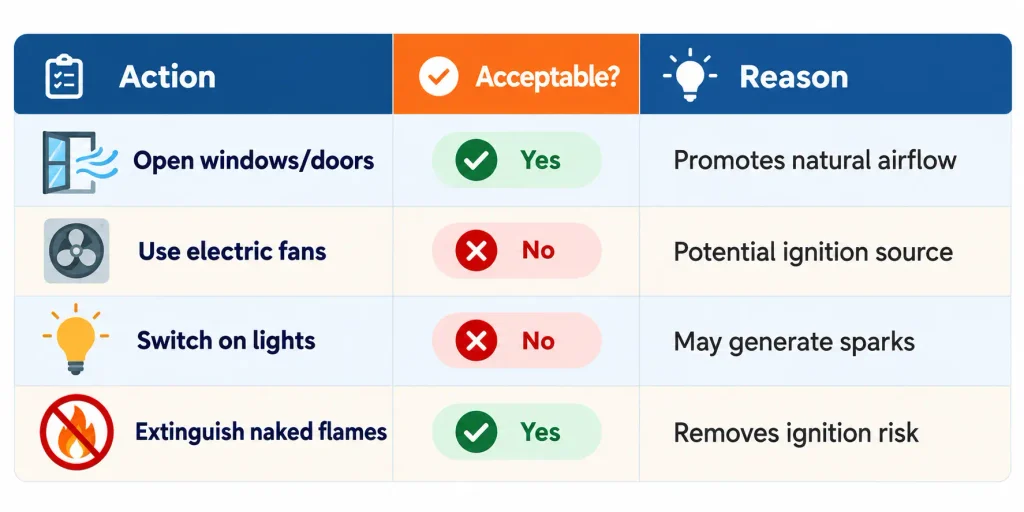Click the Yes pill for Extinguish naked flames
This screenshot has height=512, width=1024.
(517, 432)
